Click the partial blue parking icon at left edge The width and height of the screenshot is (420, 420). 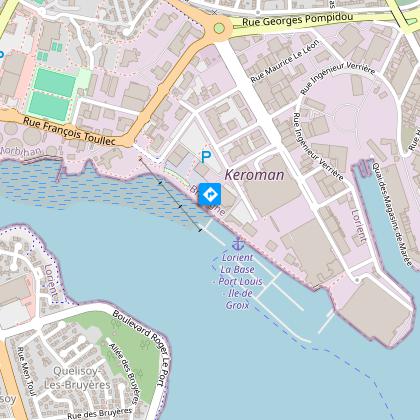(x=1, y=54)
